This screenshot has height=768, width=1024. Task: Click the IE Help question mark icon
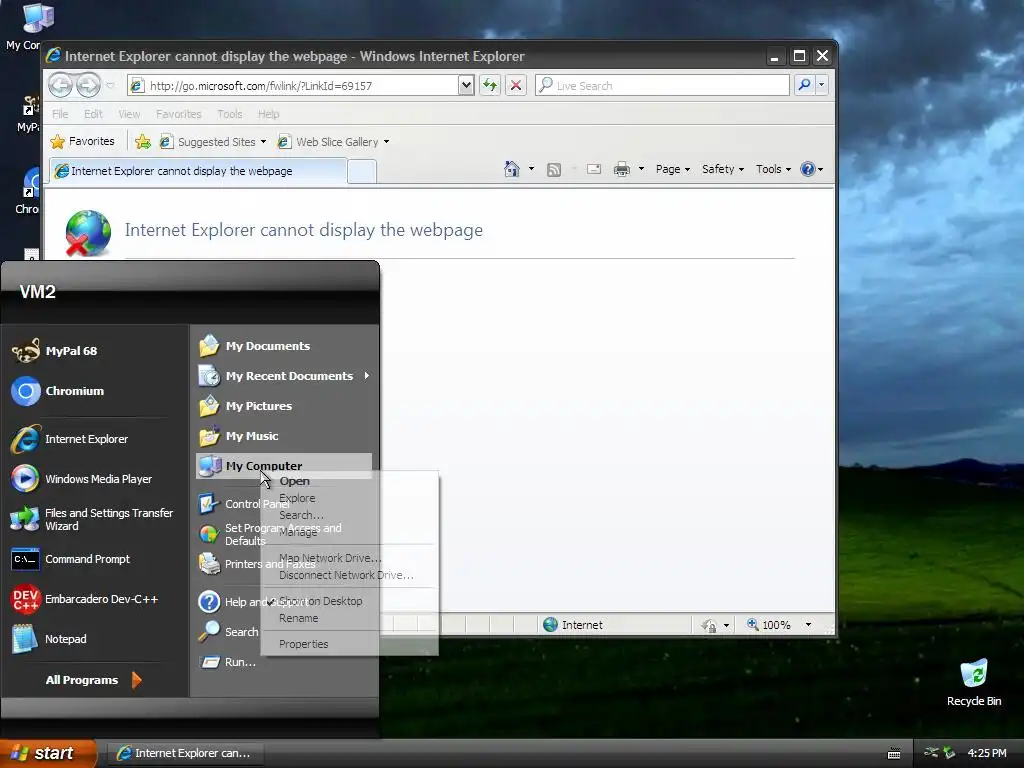click(x=808, y=169)
